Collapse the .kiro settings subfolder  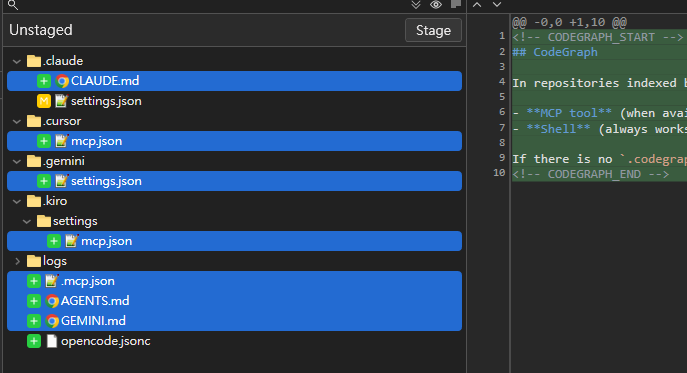point(27,221)
